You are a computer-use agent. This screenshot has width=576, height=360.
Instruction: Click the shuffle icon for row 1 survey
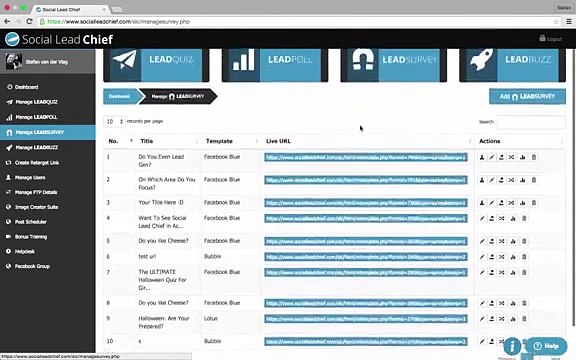(x=511, y=157)
